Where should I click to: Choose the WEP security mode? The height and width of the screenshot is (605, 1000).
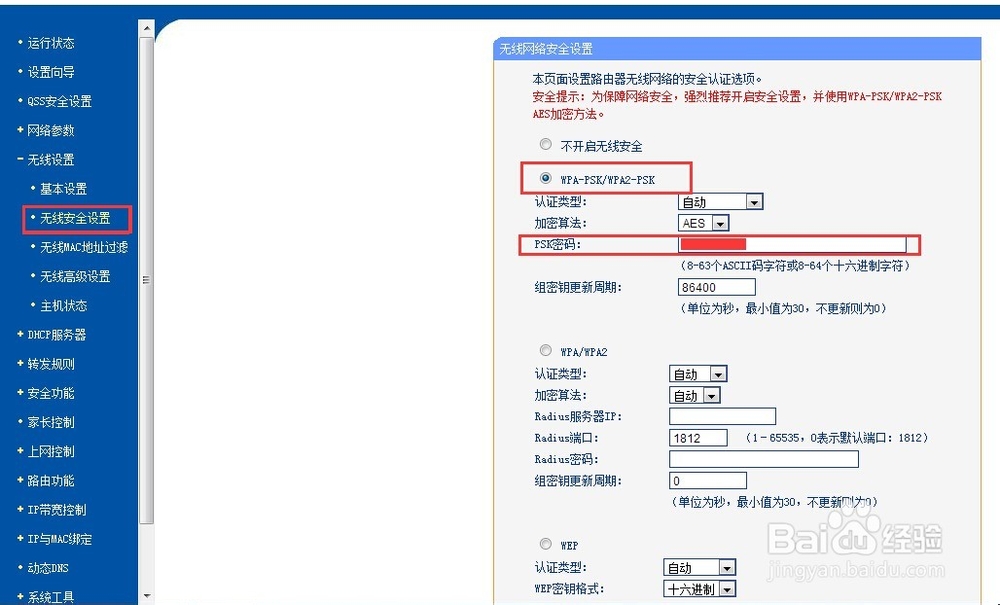click(545, 544)
